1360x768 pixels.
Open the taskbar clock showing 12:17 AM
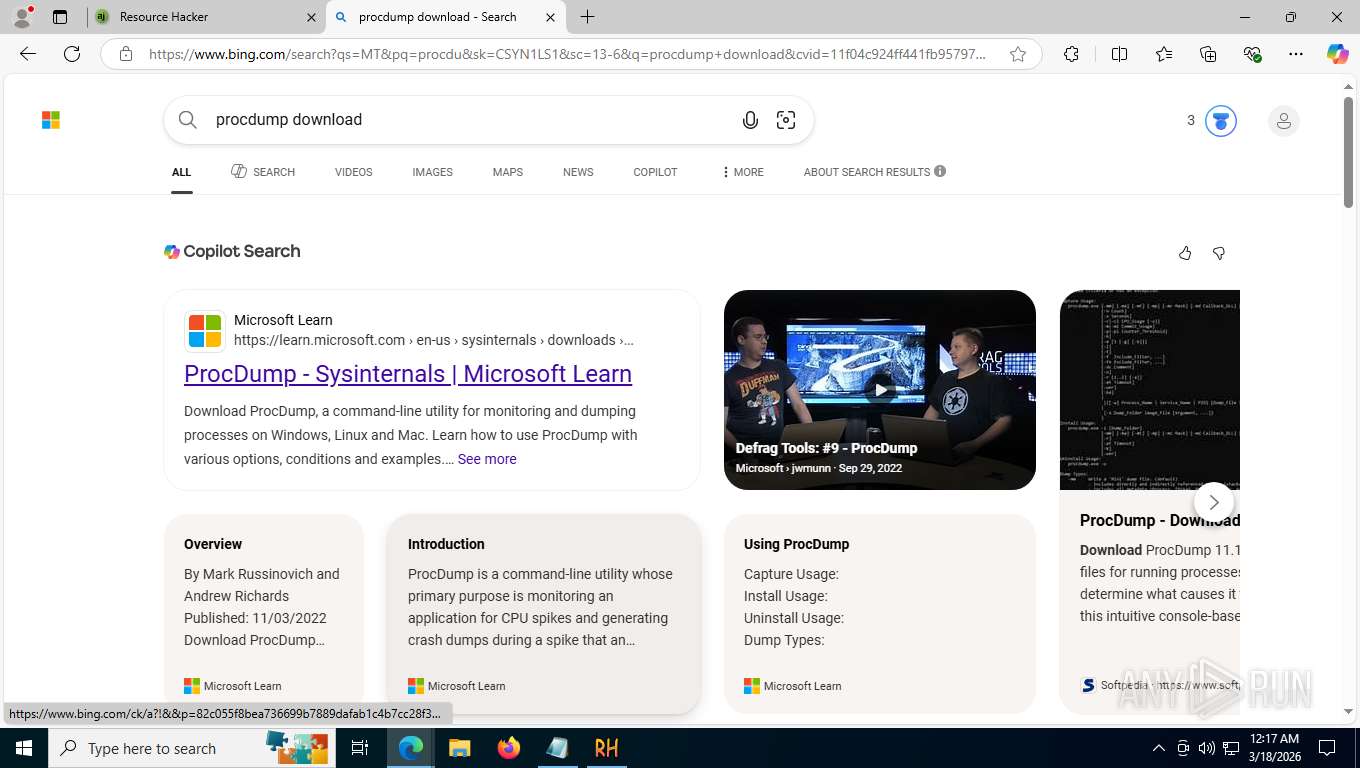pyautogui.click(x=1274, y=748)
